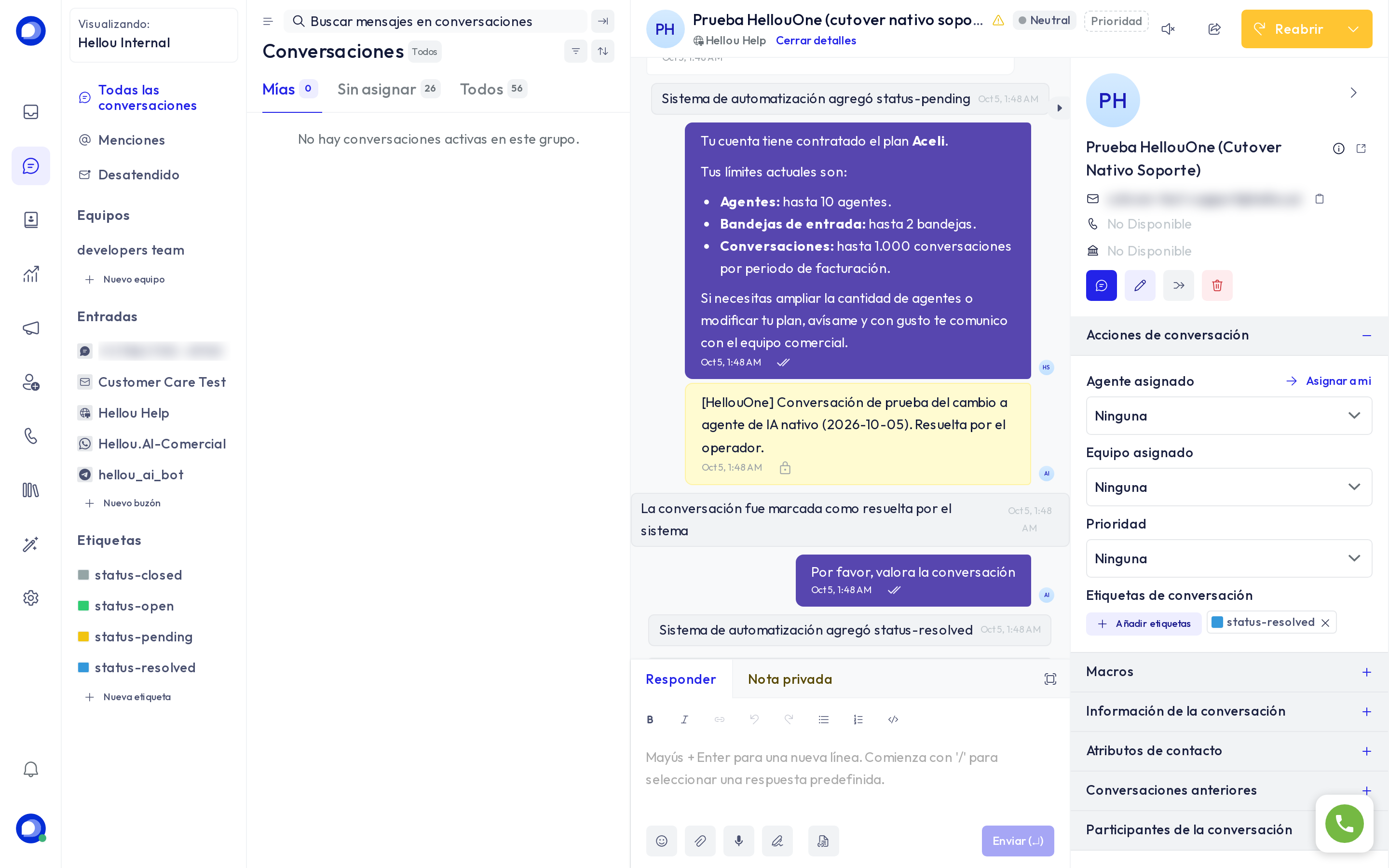
Task: Open the campaigns megaphone icon
Action: click(31, 328)
